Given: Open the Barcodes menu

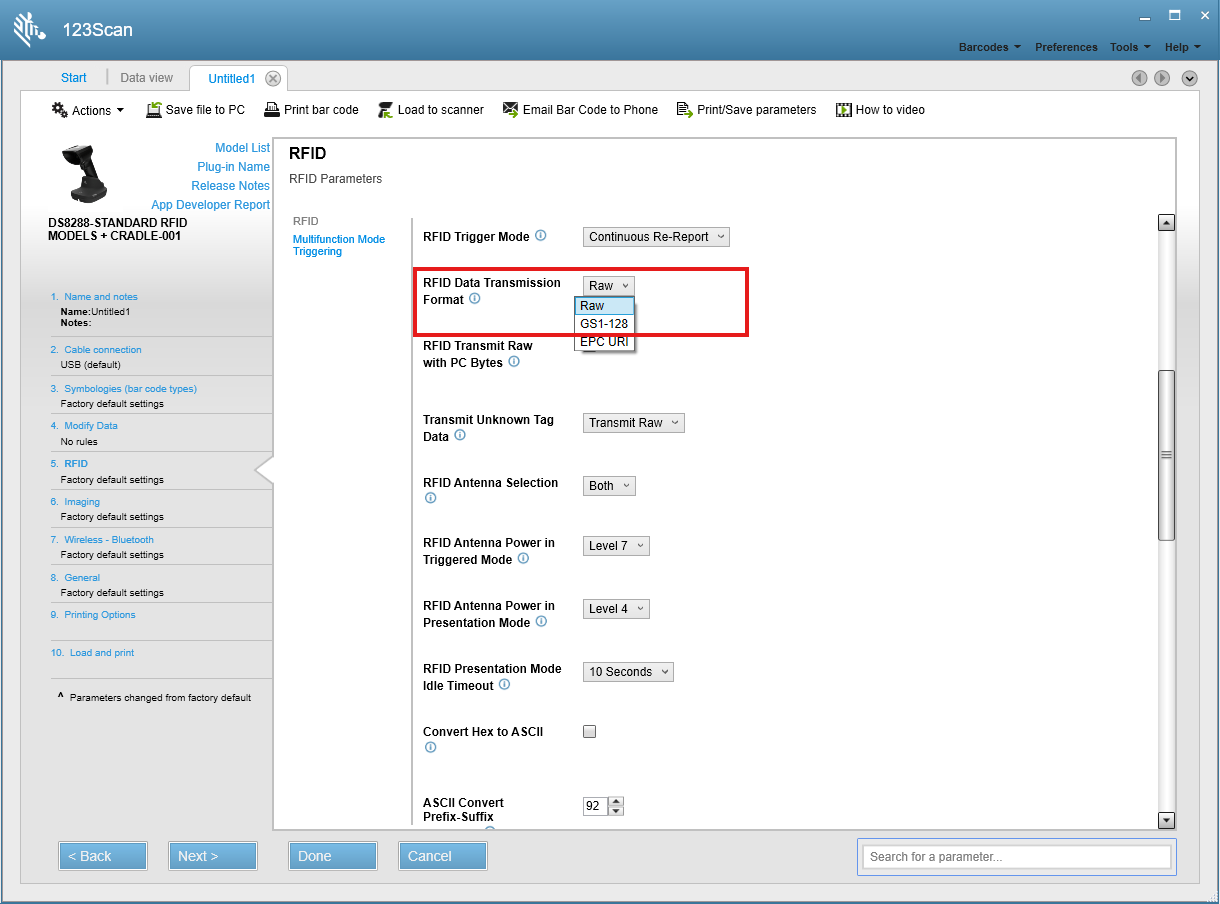Looking at the screenshot, I should [x=989, y=47].
